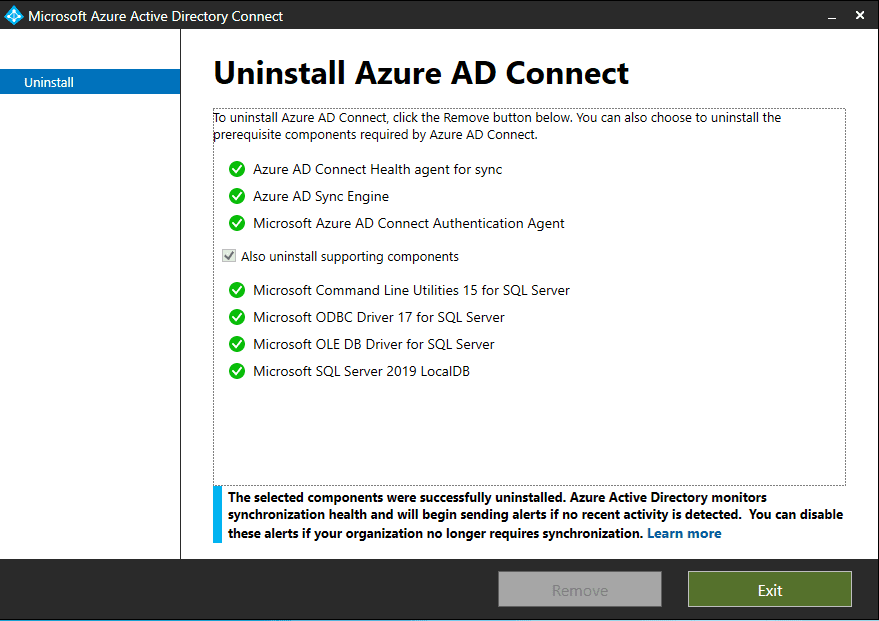This screenshot has width=879, height=621.
Task: Click Microsoft Azure AD Connect Authentication Agent text
Action: [409, 223]
